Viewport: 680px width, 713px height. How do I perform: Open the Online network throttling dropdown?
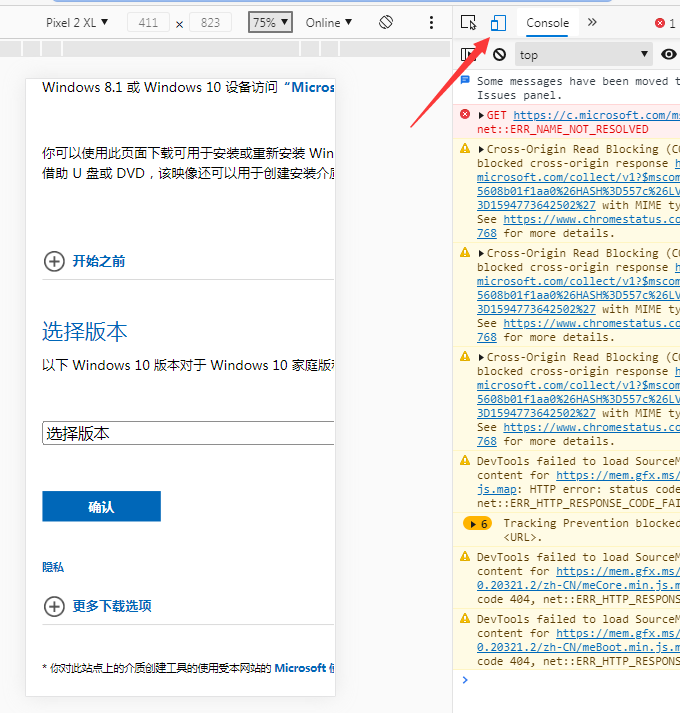[x=329, y=22]
